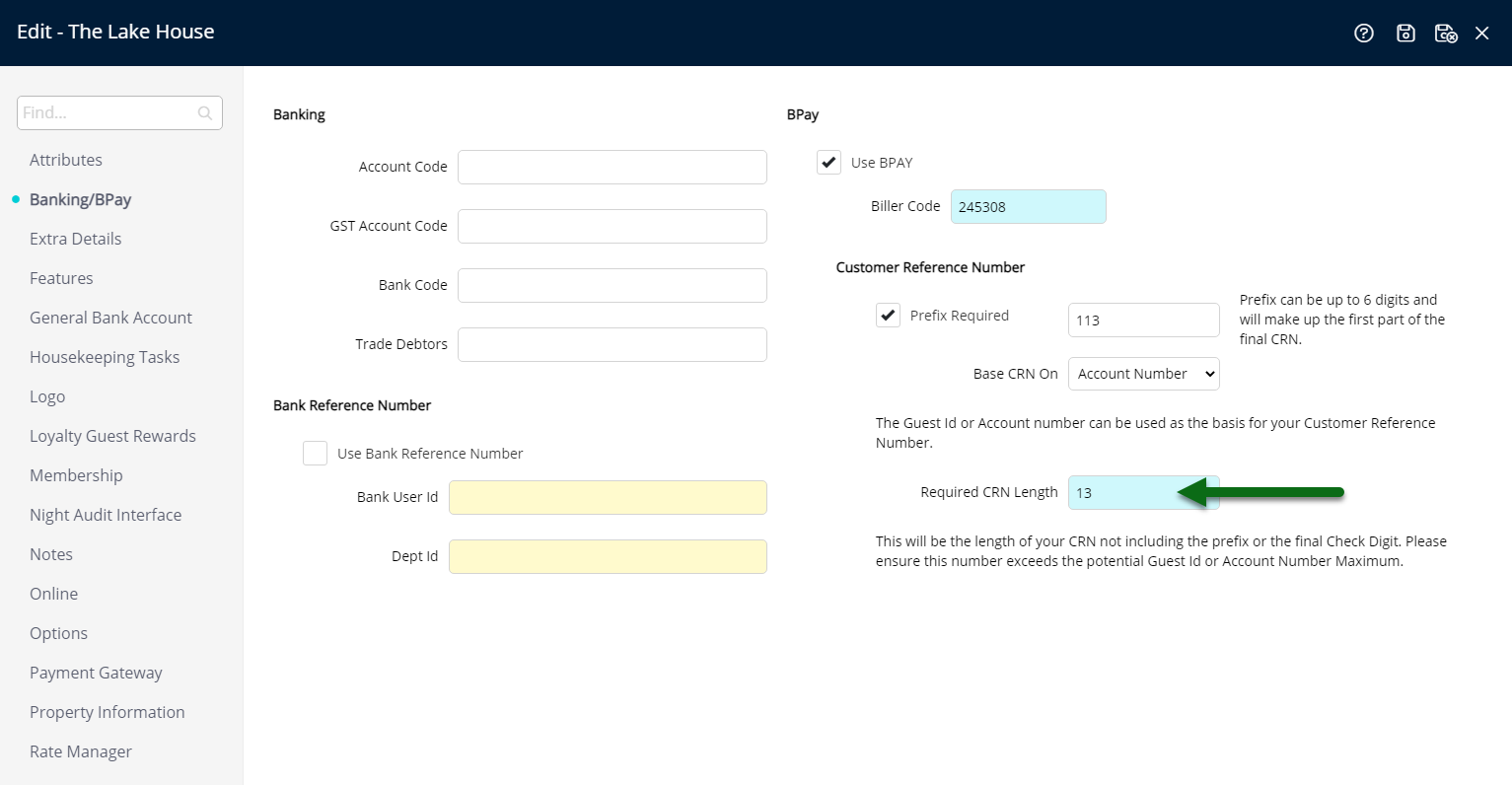Screen dimensions: 1512x785
Task: Open Night Audit Interface section
Action: point(106,515)
